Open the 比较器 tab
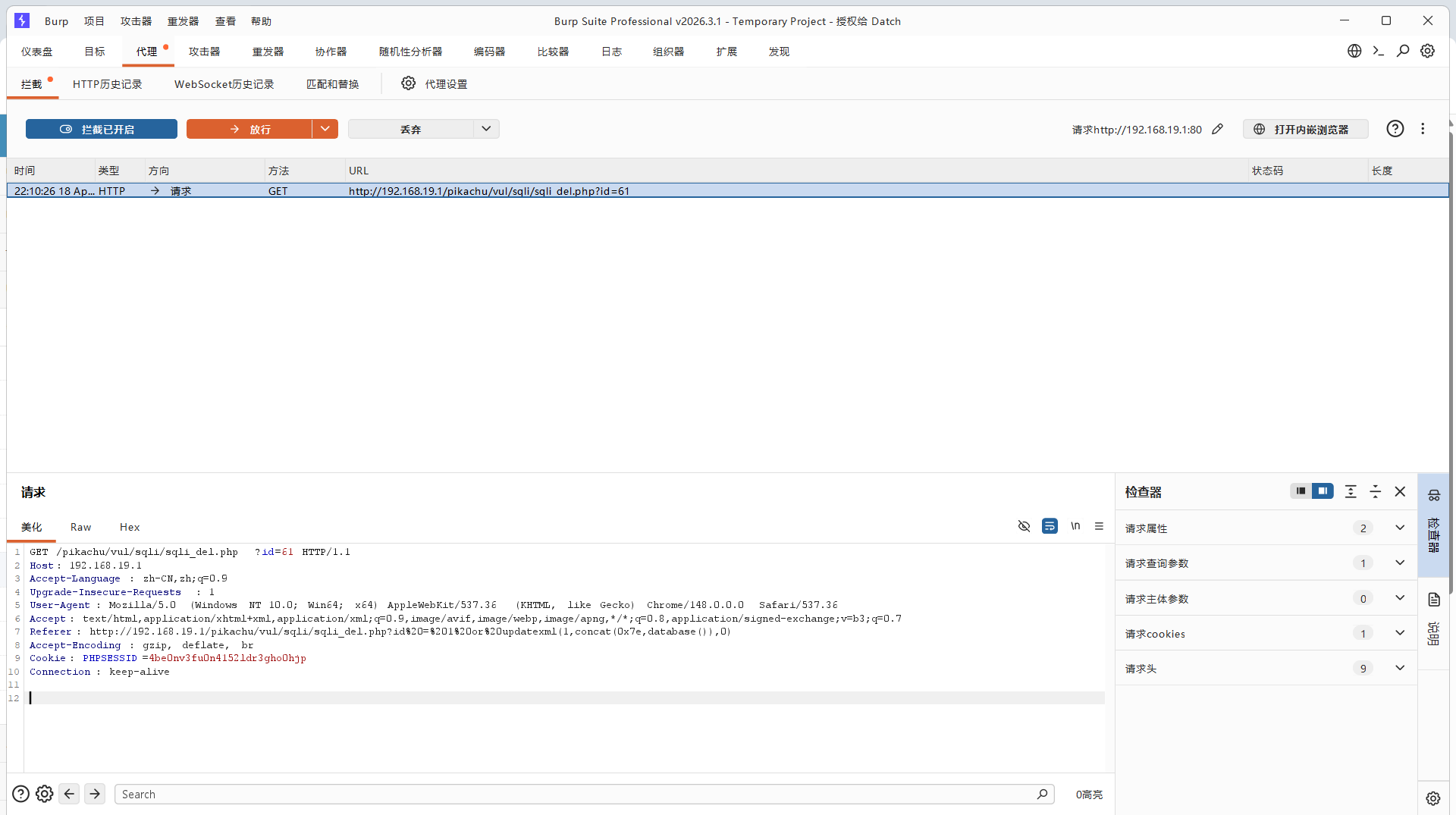 553,52
